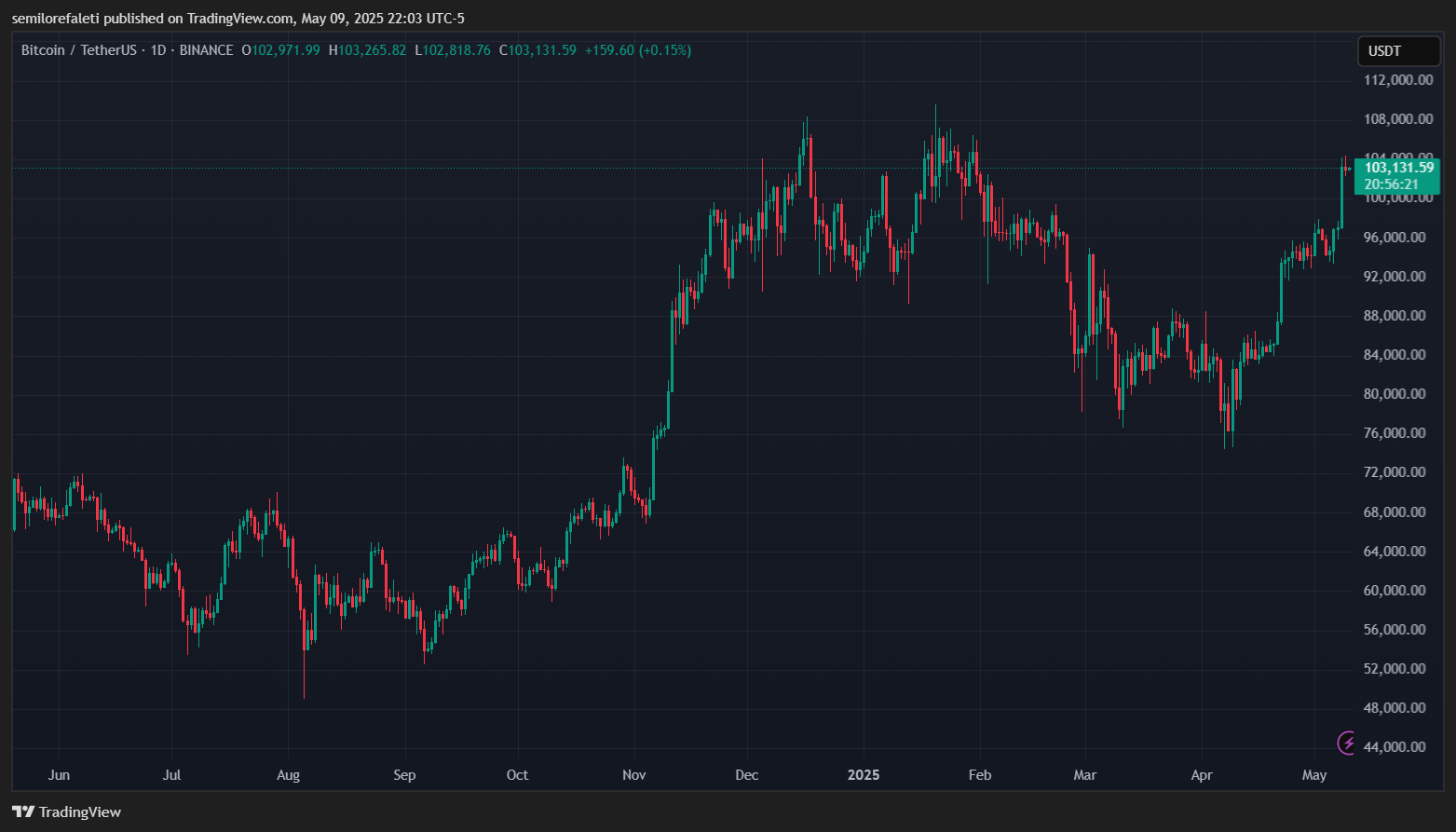The image size is (1456, 832).
Task: Click the purple lightning bolt icon
Action: [1348, 743]
